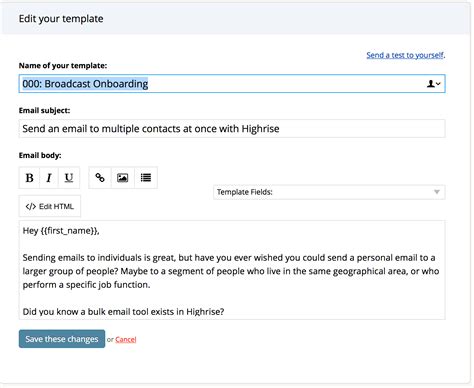
Task: Focus the template name field with 000: Broadcast Onboarding
Action: 232,84
